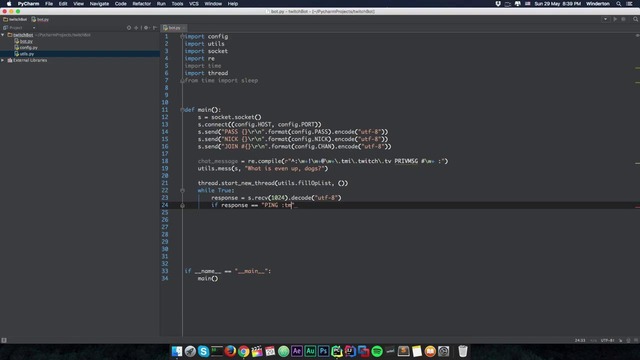Open Spotify from the dock
This screenshot has width=640, height=360.
[x=377, y=351]
